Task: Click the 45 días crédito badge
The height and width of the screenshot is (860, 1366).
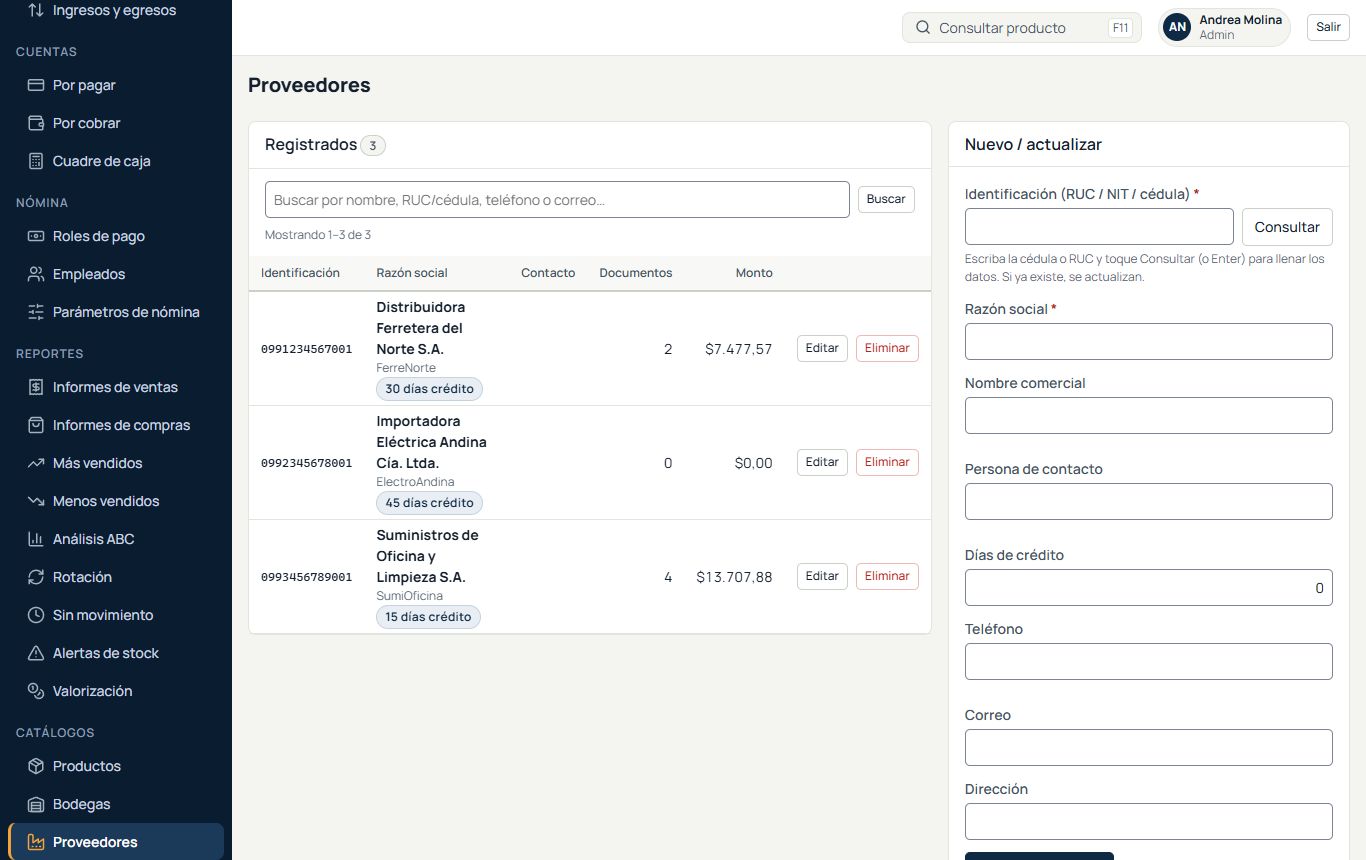Action: click(429, 502)
